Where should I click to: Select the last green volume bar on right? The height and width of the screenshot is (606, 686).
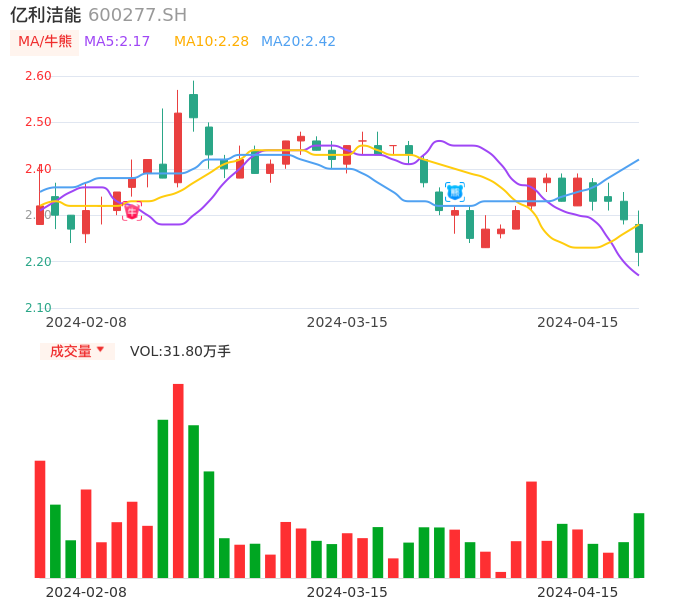(x=639, y=545)
